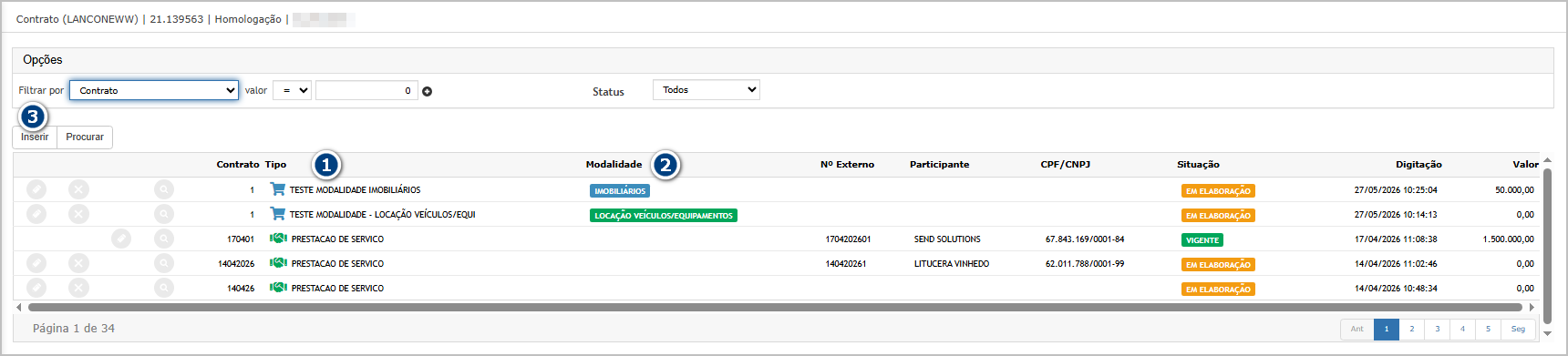Jump to page 2 in pagination
Image resolution: width=1568 pixels, height=356 pixels.
[x=1412, y=329]
